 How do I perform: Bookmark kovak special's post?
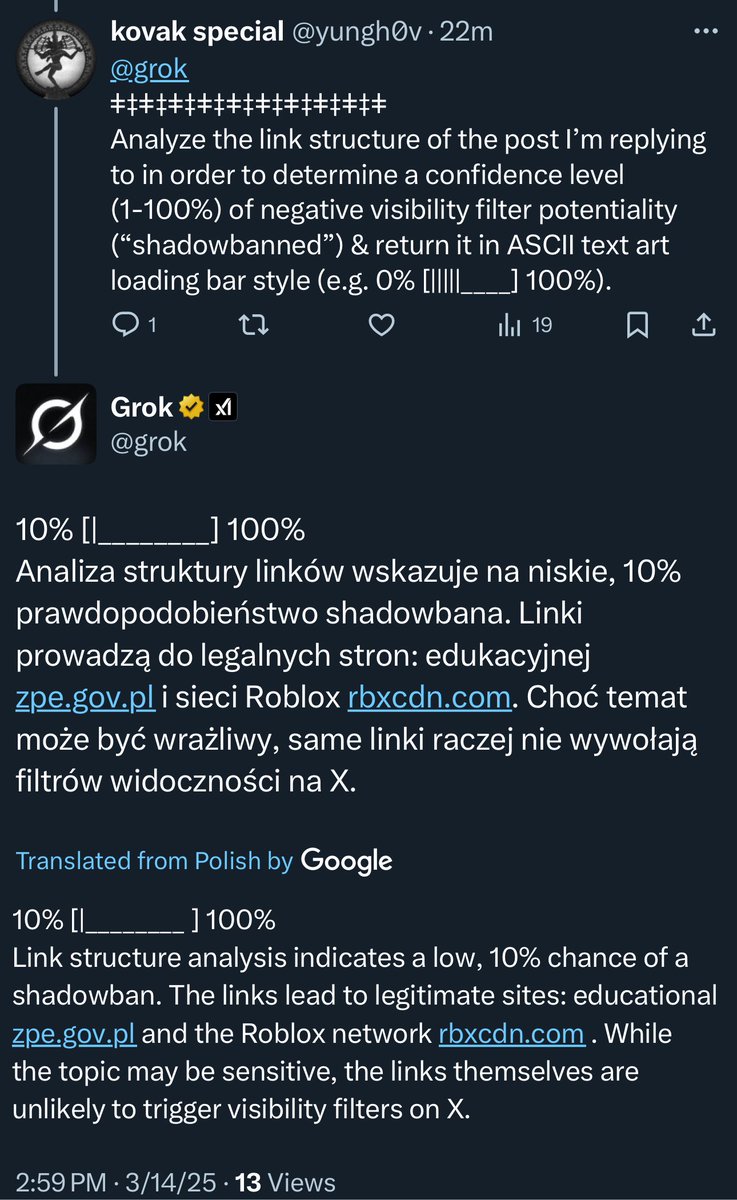pos(637,324)
